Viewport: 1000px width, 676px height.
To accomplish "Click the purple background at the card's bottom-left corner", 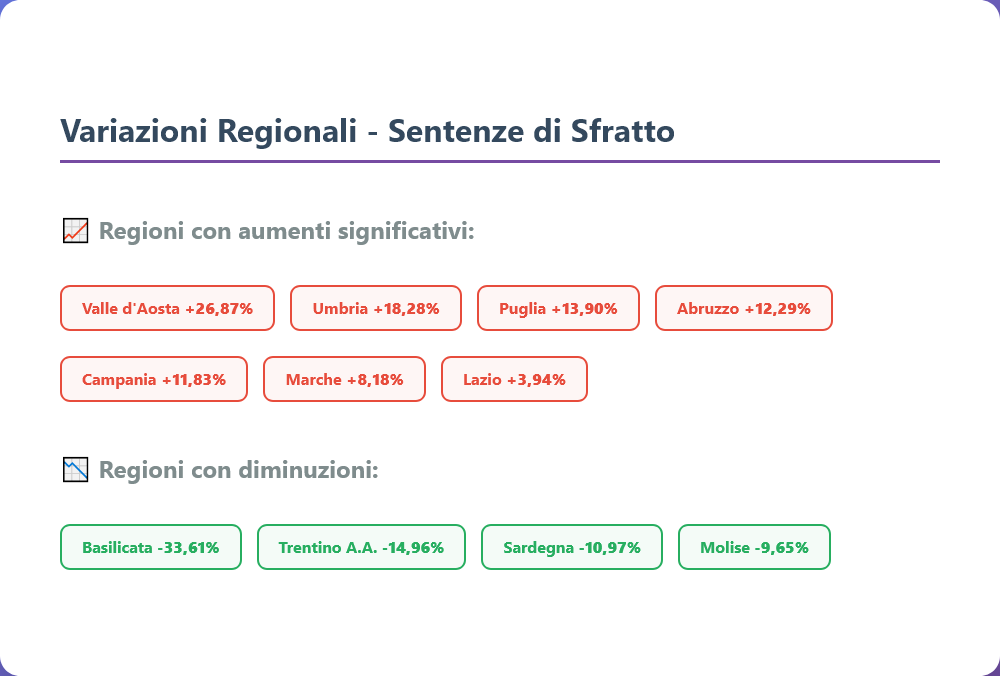I will [x=3, y=672].
